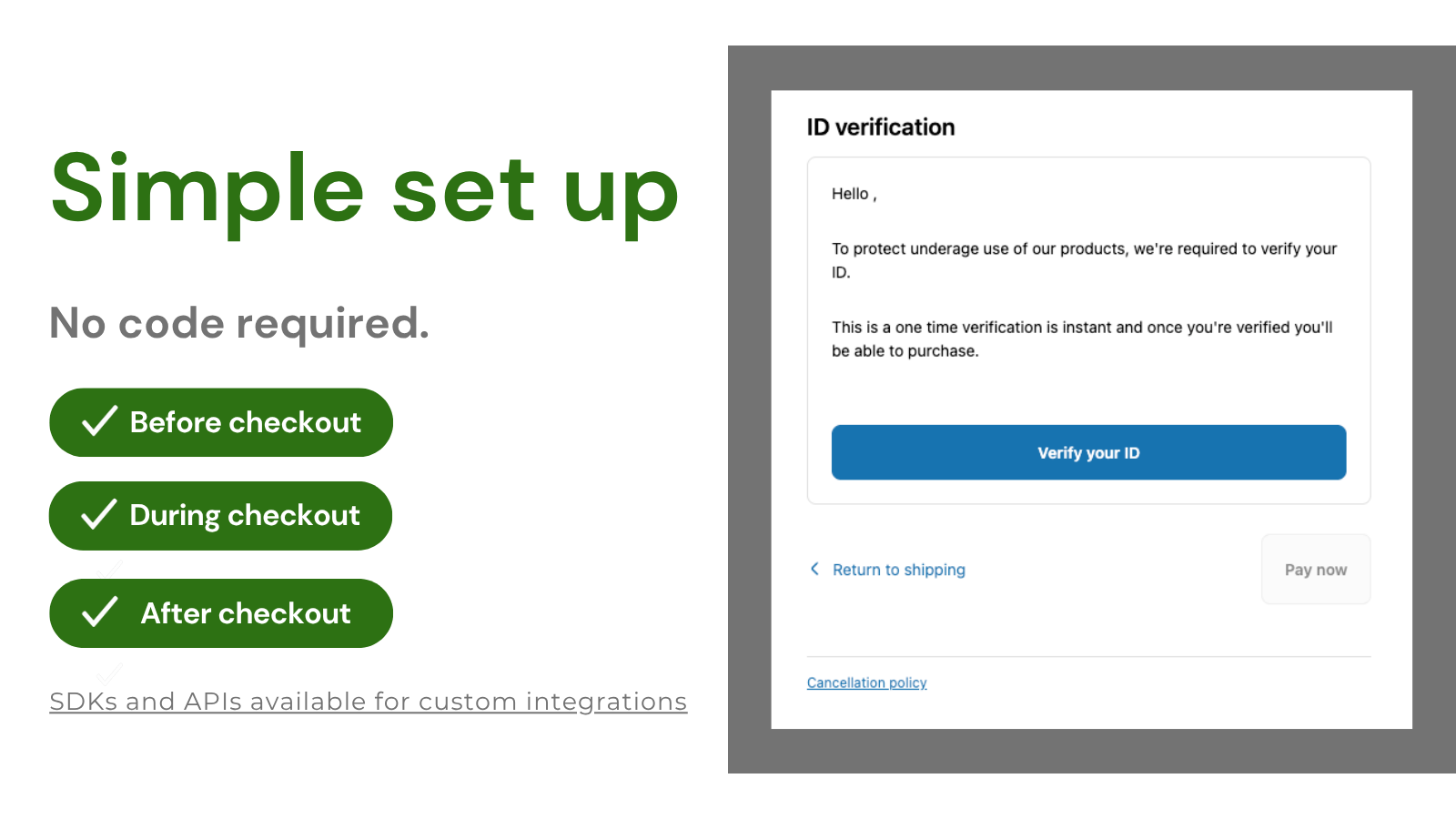Click the Simple set up headline

[365, 189]
